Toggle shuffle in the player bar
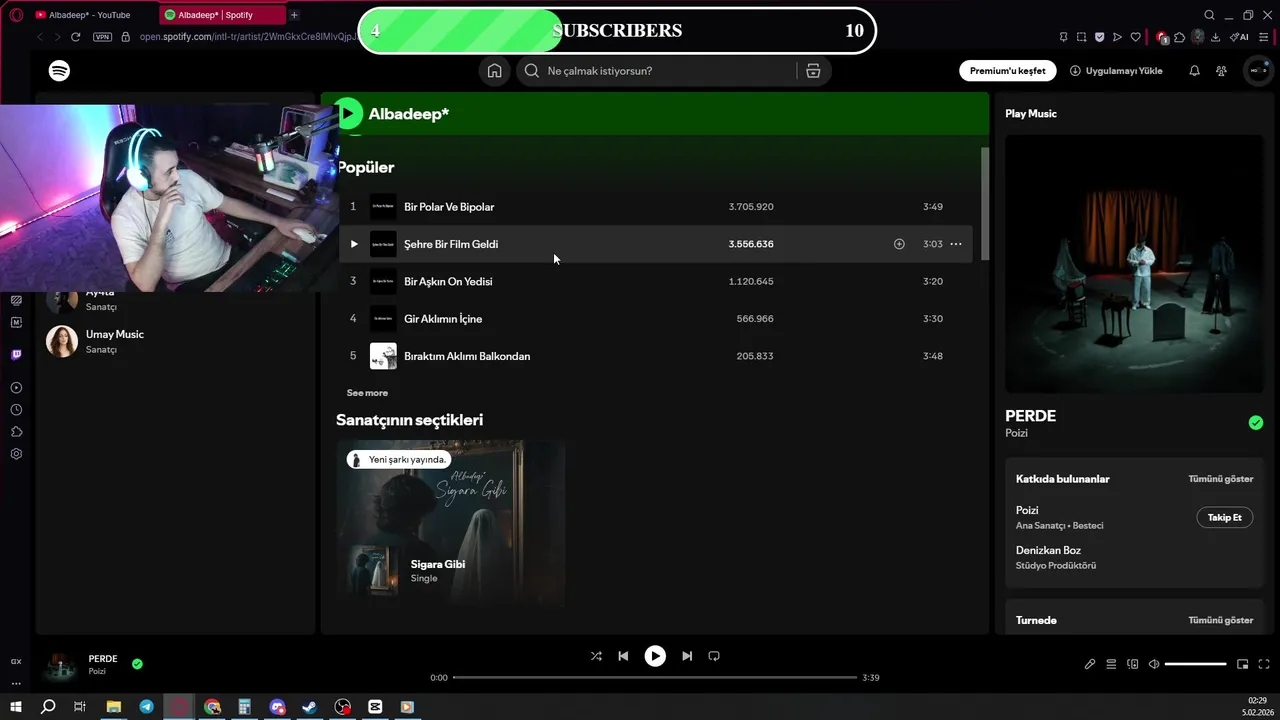Image resolution: width=1280 pixels, height=720 pixels. [x=596, y=656]
